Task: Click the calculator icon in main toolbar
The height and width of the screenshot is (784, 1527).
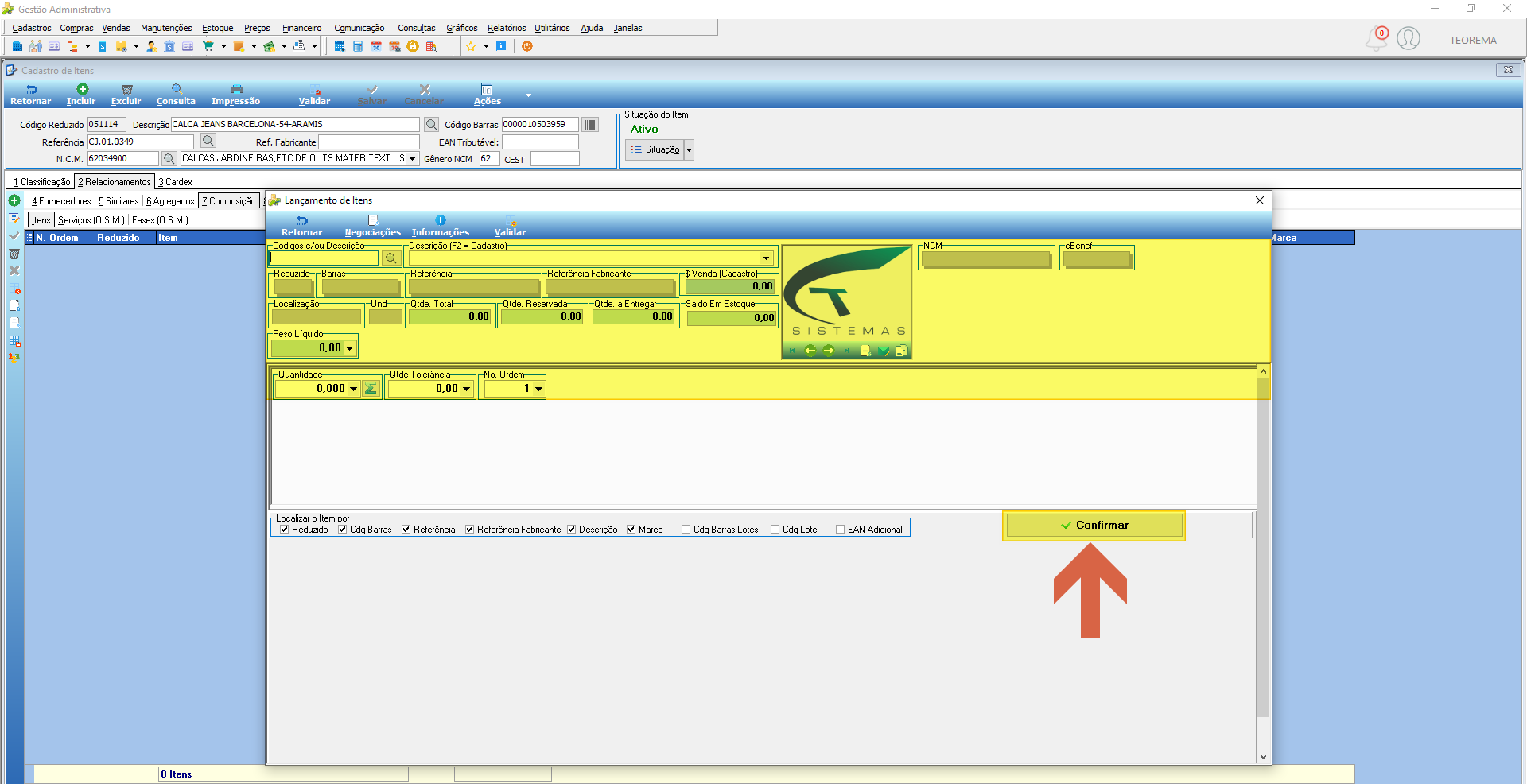Action: [358, 46]
